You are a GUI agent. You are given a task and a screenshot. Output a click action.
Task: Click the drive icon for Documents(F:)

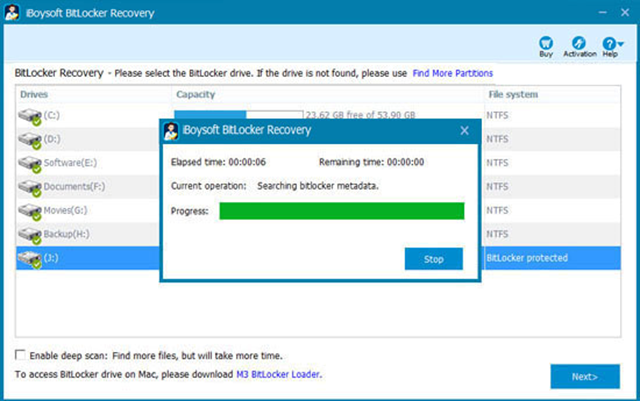tap(30, 188)
